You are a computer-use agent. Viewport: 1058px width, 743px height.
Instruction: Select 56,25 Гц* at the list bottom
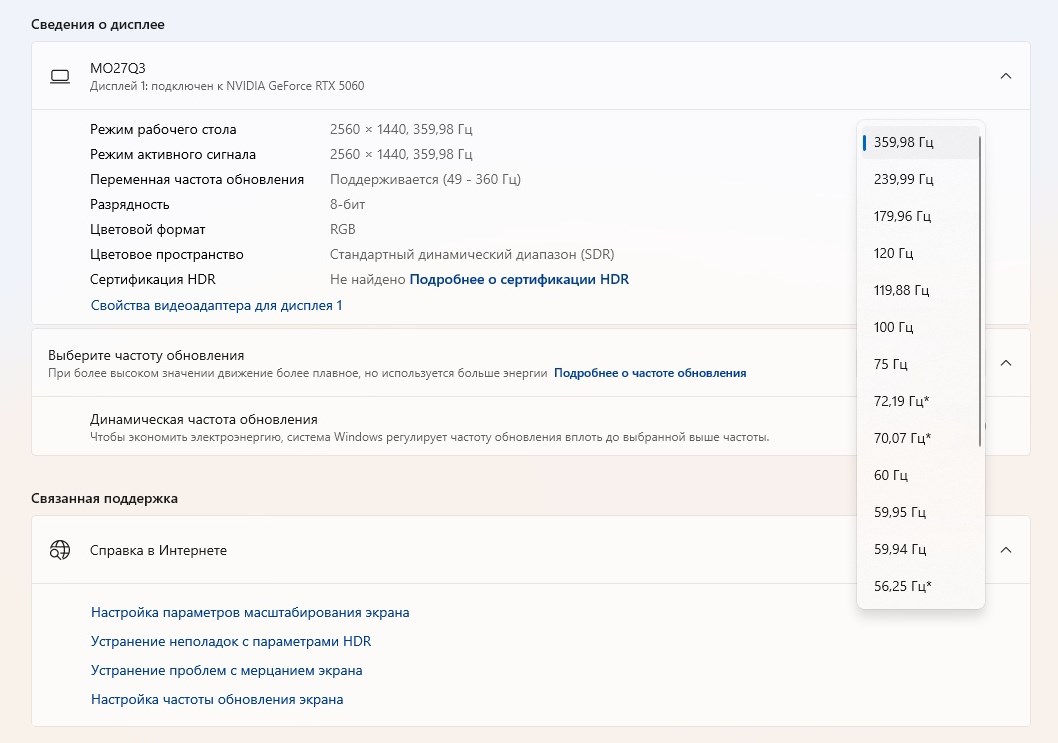[920, 586]
